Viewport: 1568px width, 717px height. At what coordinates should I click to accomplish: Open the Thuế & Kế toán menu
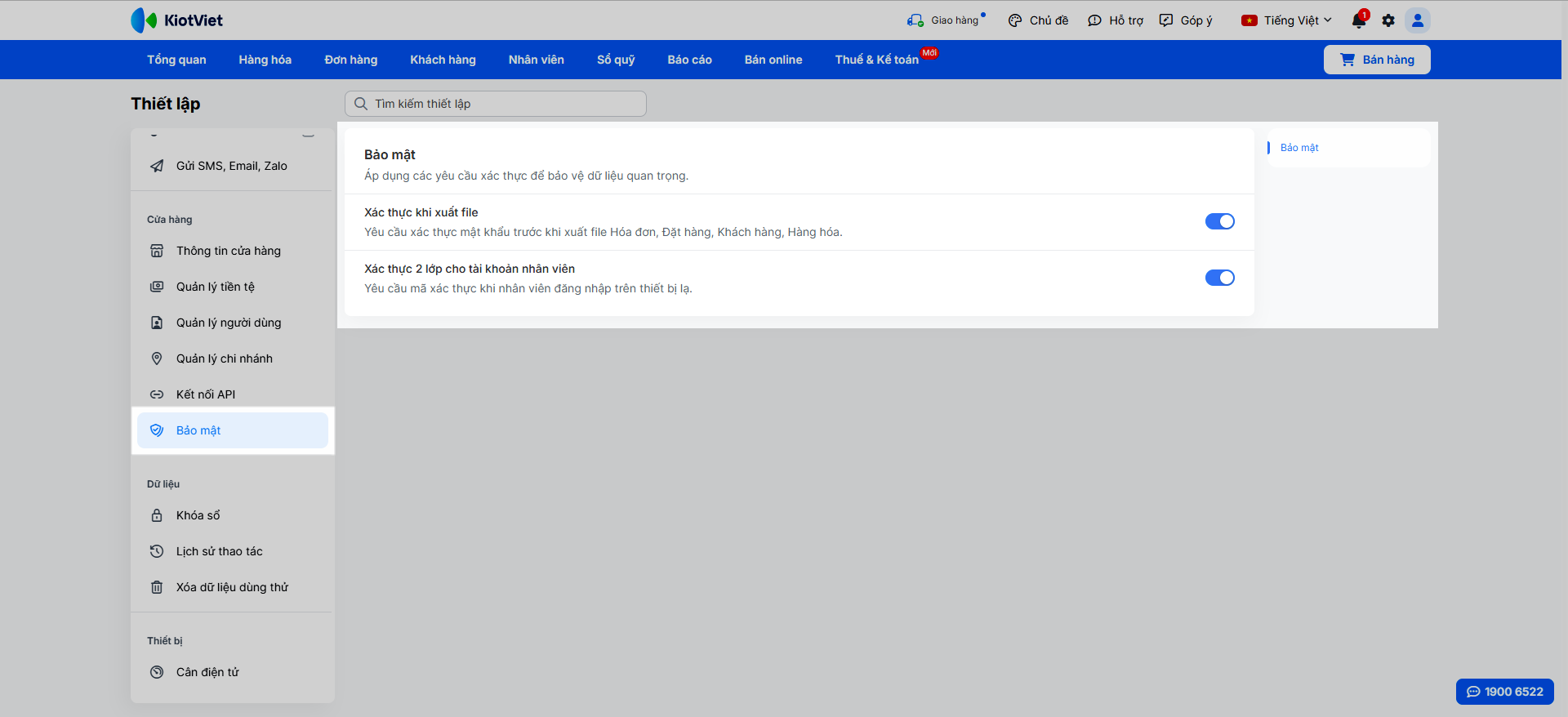pos(877,60)
